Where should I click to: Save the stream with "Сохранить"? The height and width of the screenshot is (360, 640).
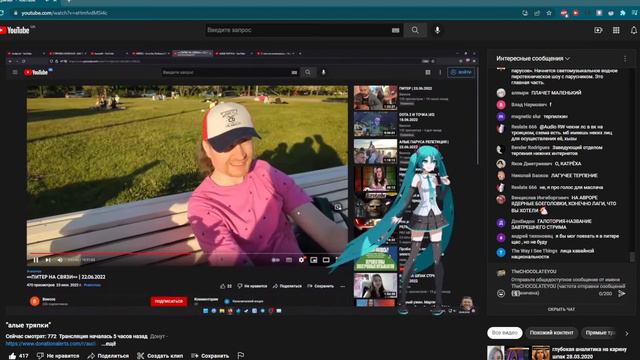coord(210,356)
